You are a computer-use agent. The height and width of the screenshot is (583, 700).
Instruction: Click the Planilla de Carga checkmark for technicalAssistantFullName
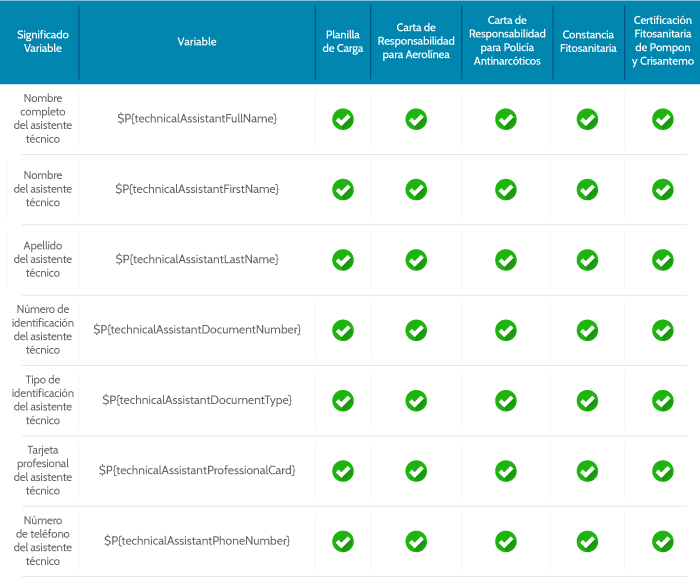343,119
